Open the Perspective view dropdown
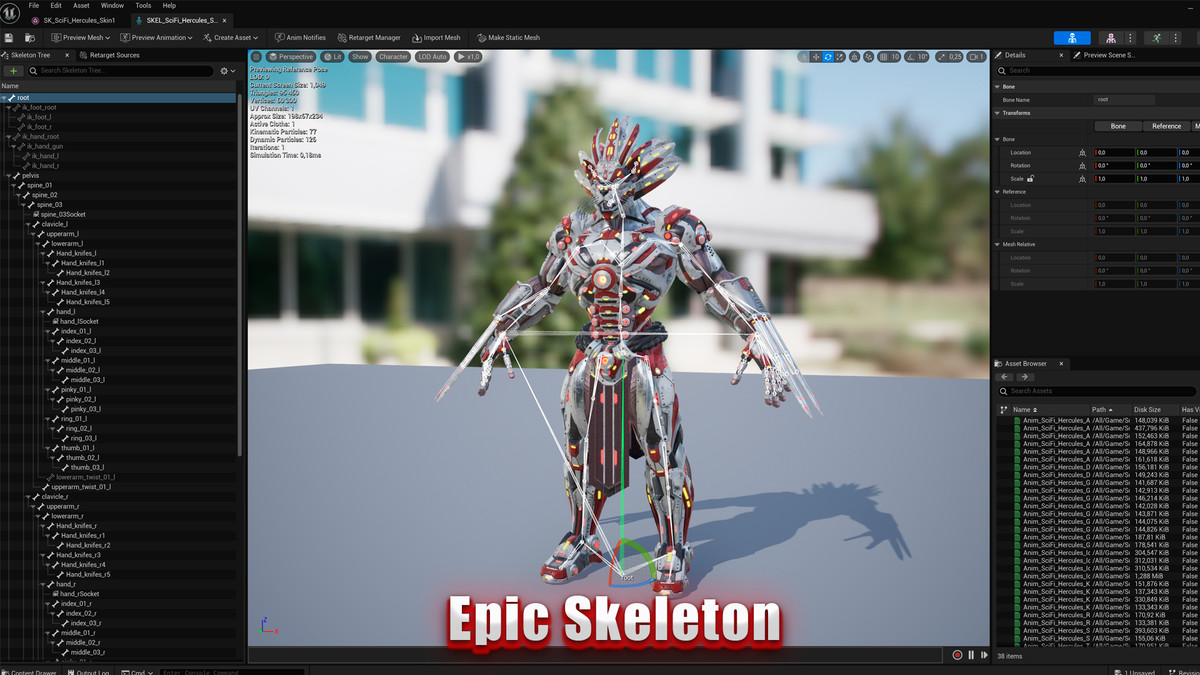The image size is (1200, 675). point(291,57)
